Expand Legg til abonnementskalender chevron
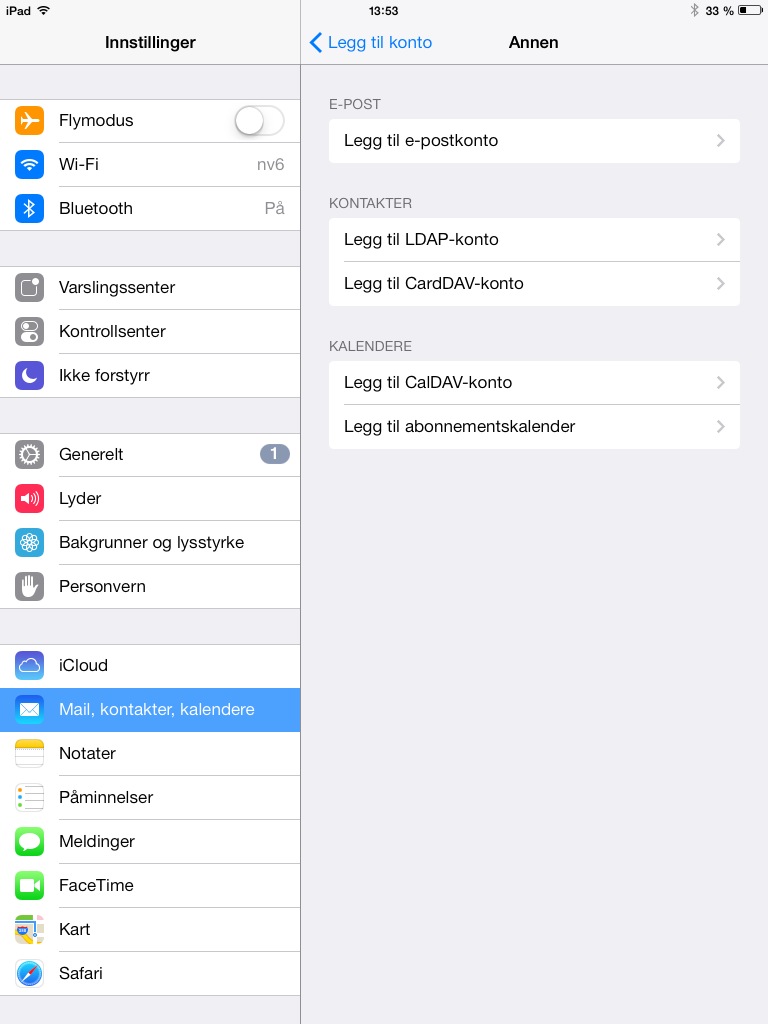 pyautogui.click(x=720, y=426)
